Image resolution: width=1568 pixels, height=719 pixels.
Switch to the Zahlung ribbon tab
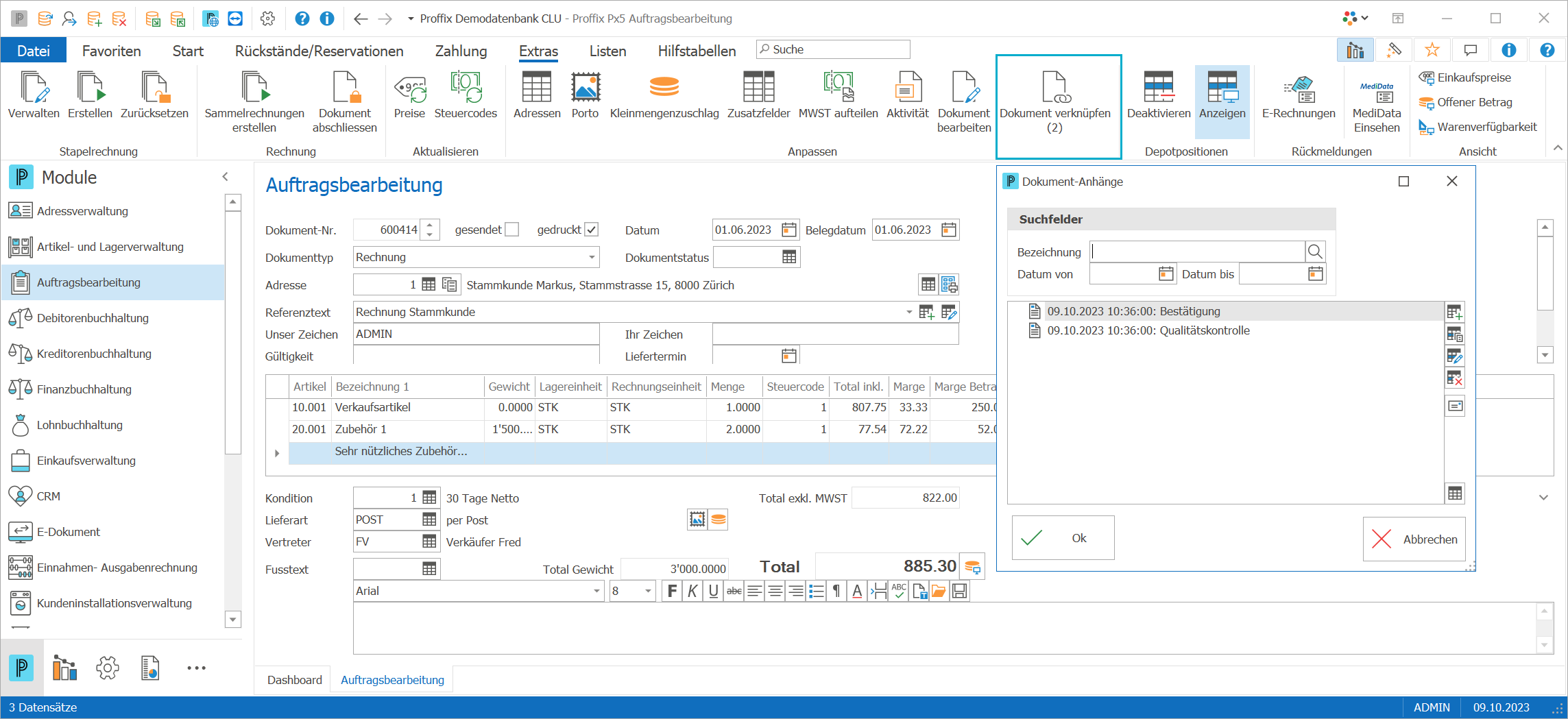click(x=461, y=51)
